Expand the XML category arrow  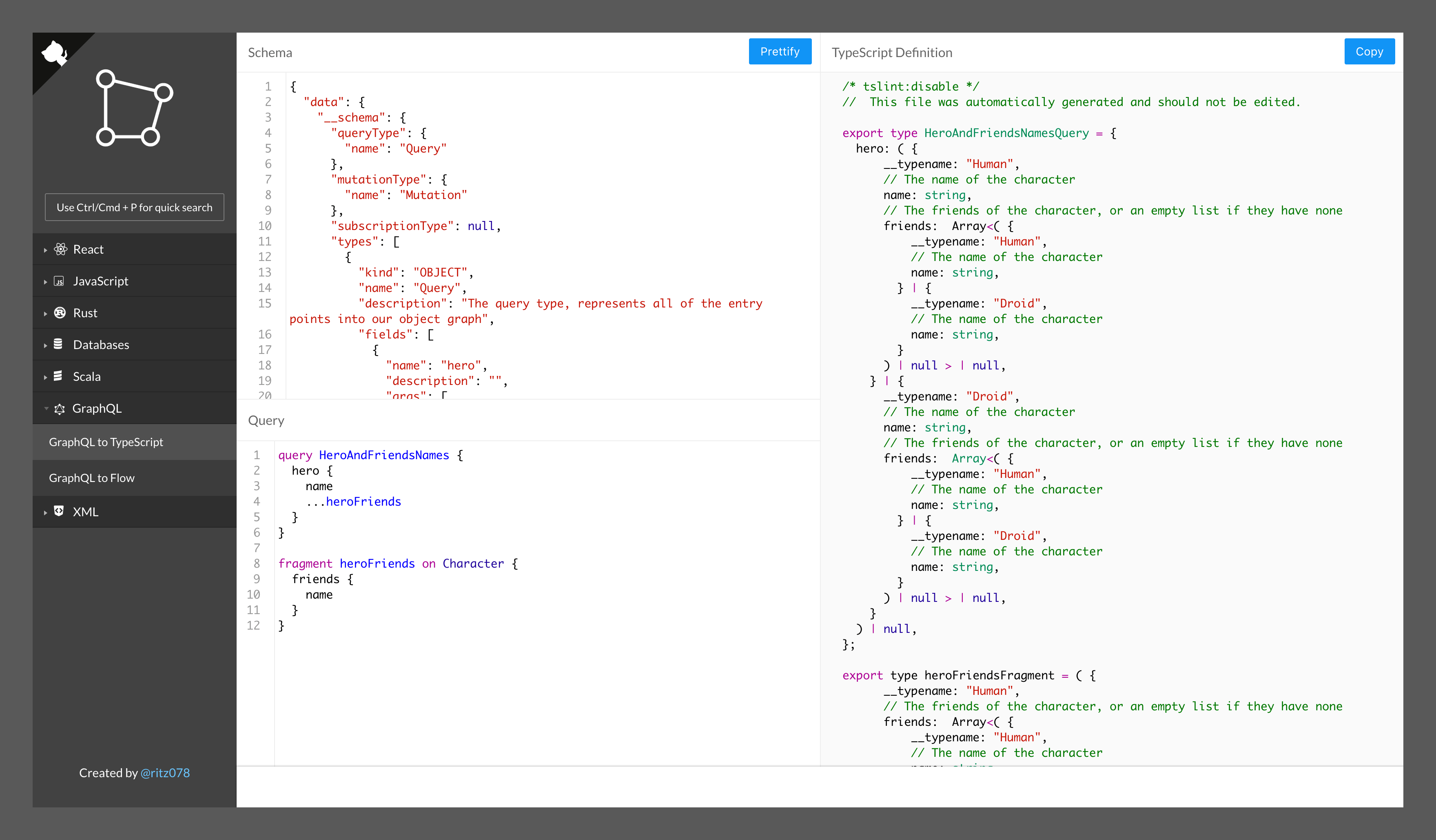click(x=46, y=512)
